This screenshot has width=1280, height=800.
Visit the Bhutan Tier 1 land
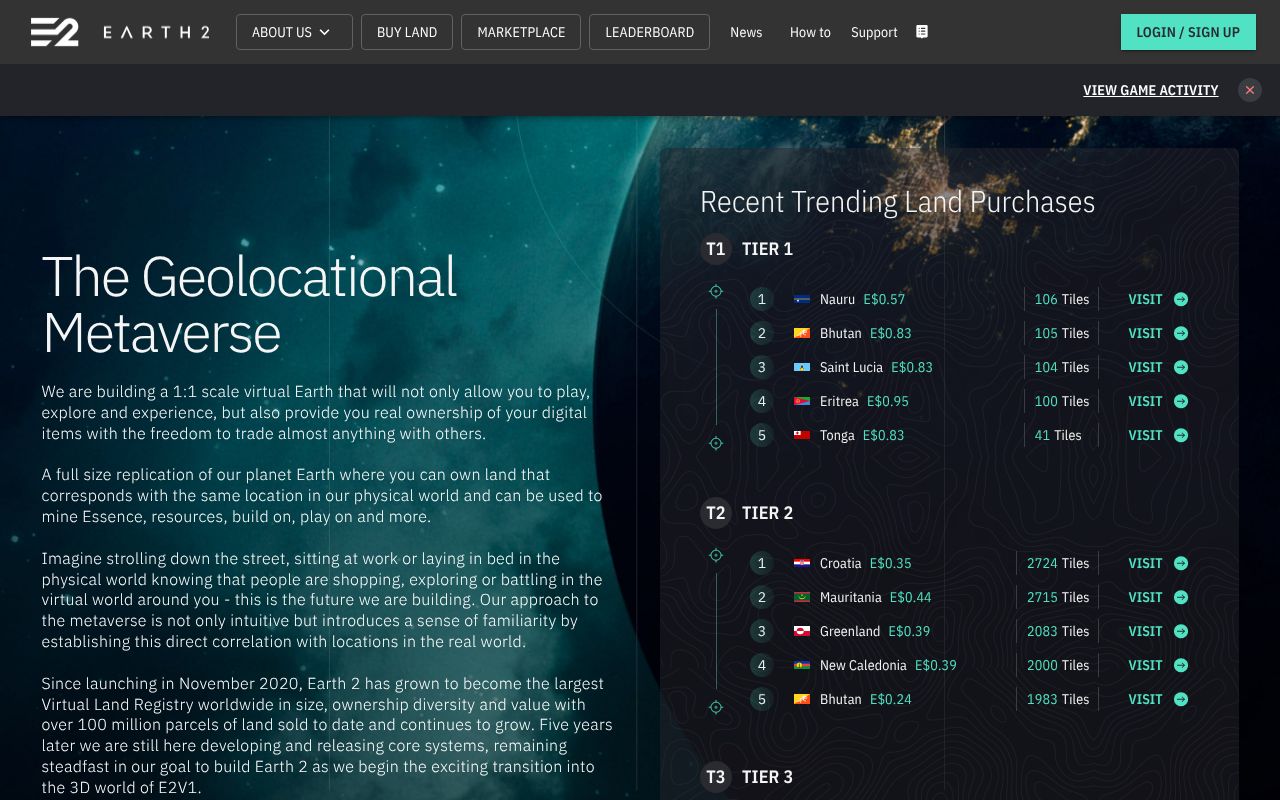coord(1145,333)
